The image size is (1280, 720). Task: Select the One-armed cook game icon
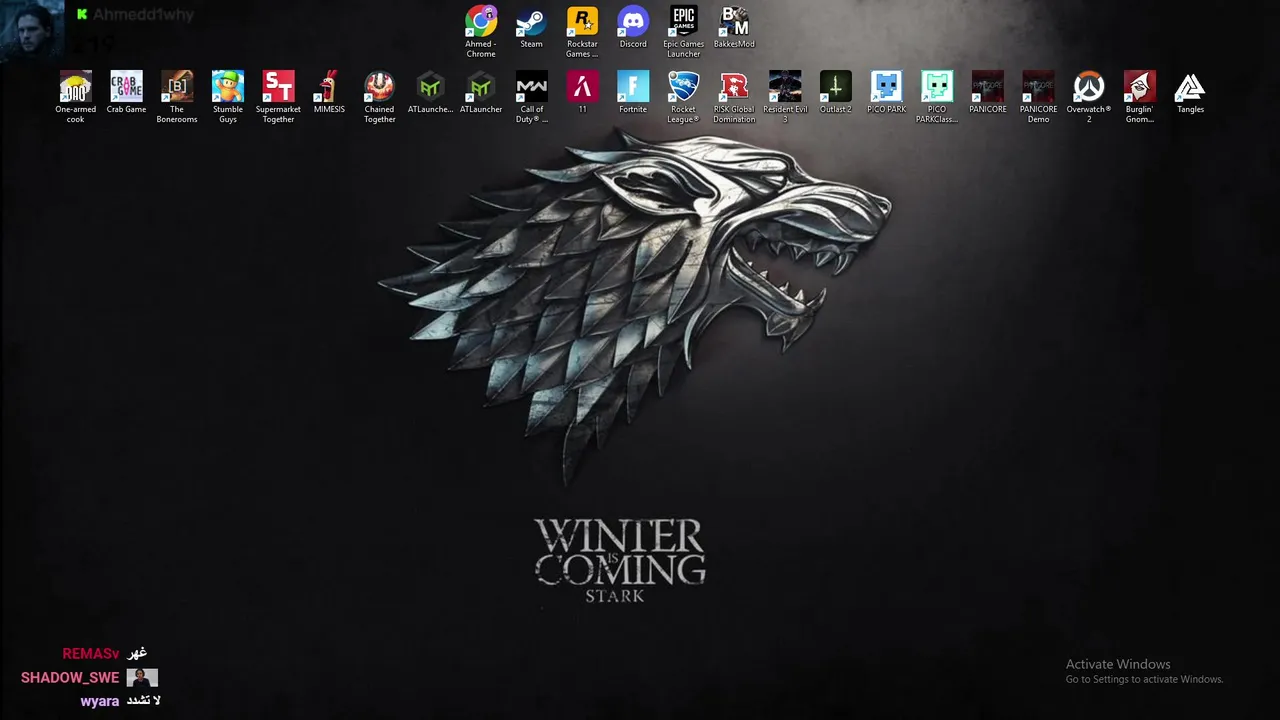(76, 97)
